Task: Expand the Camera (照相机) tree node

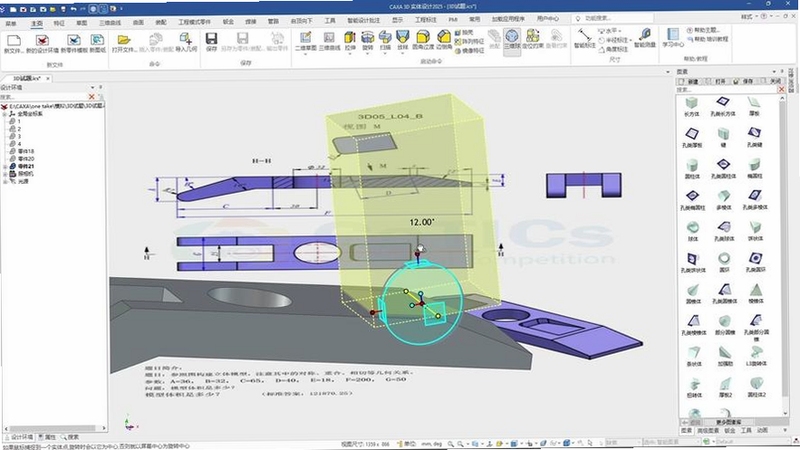Action: pos(5,174)
